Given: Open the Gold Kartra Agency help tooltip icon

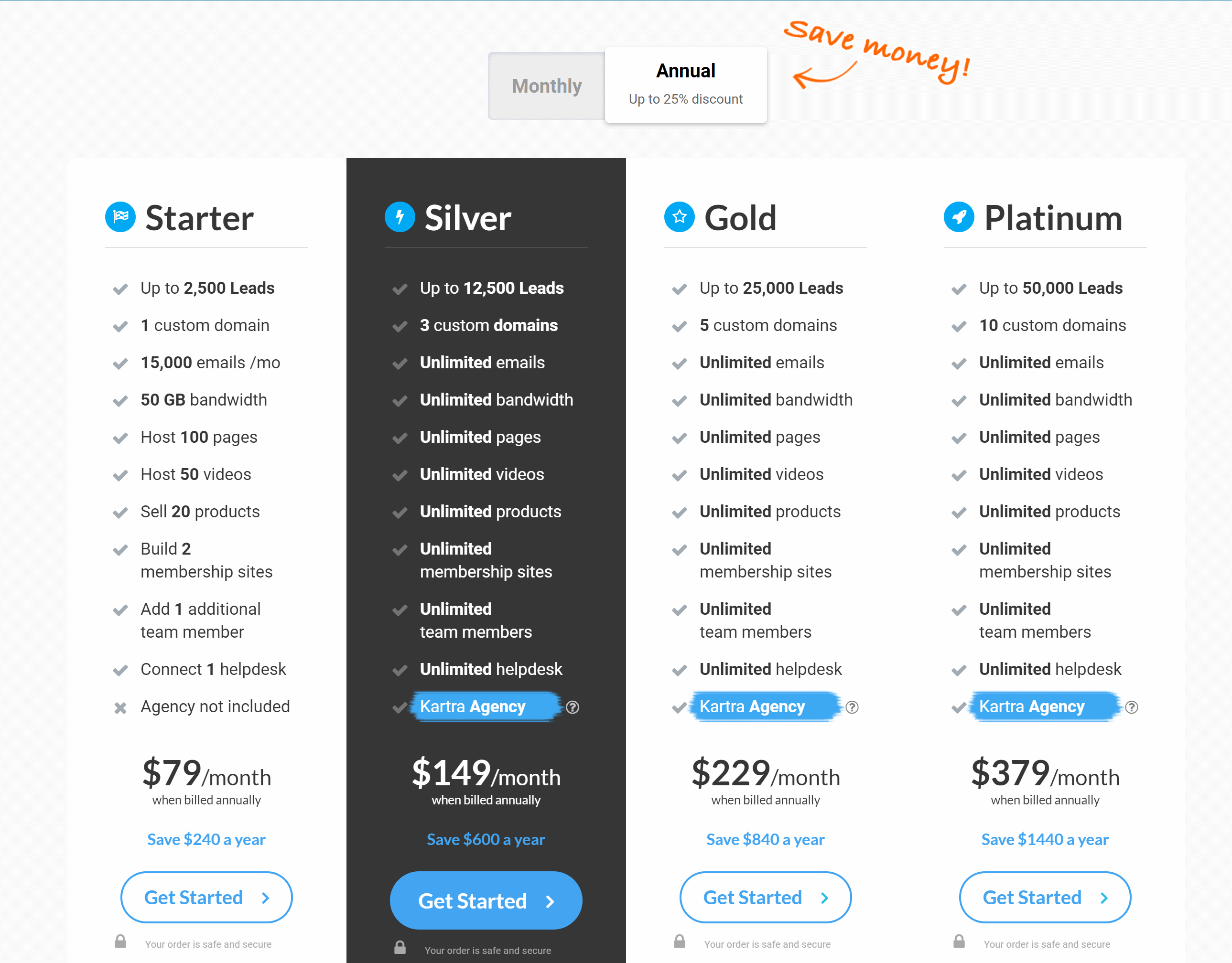Looking at the screenshot, I should coord(852,707).
